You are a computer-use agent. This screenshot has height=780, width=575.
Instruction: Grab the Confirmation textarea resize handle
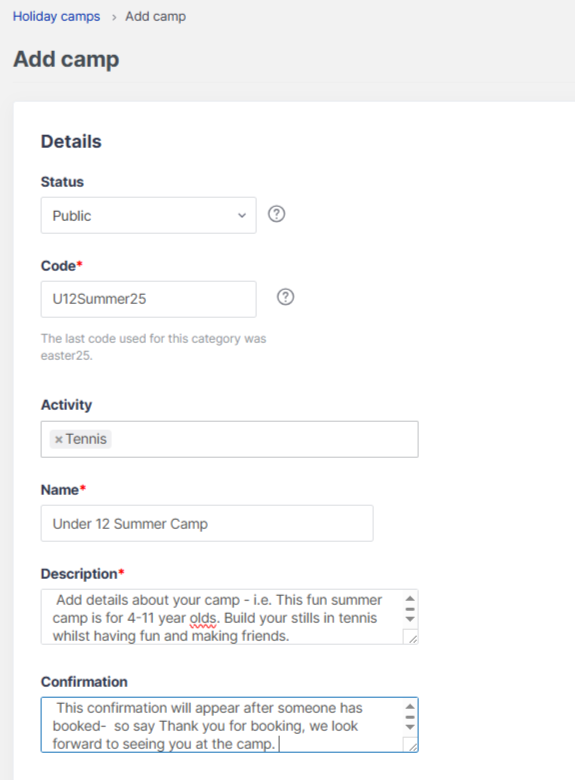[x=411, y=745]
